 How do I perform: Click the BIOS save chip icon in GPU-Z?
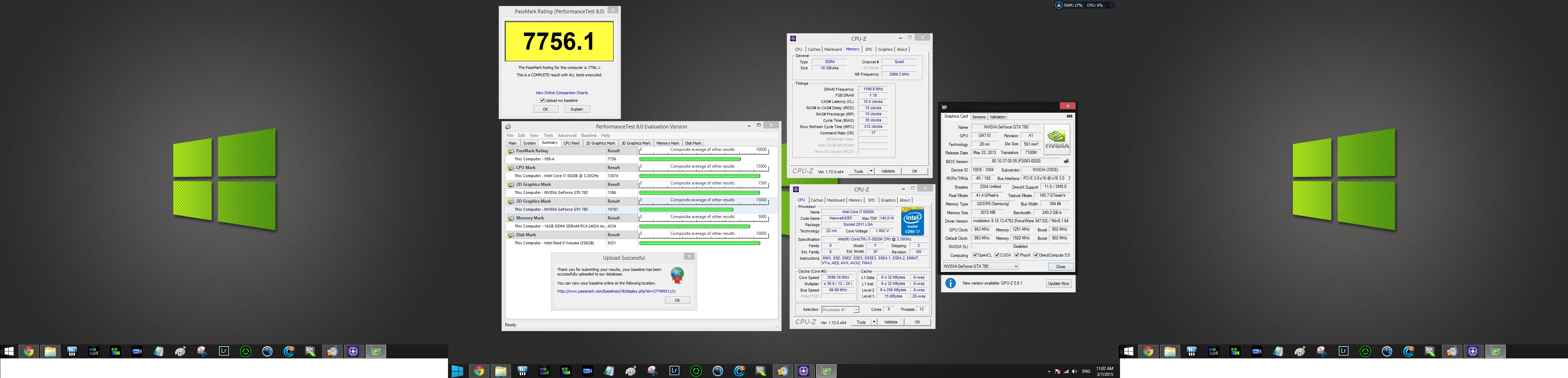[1066, 161]
